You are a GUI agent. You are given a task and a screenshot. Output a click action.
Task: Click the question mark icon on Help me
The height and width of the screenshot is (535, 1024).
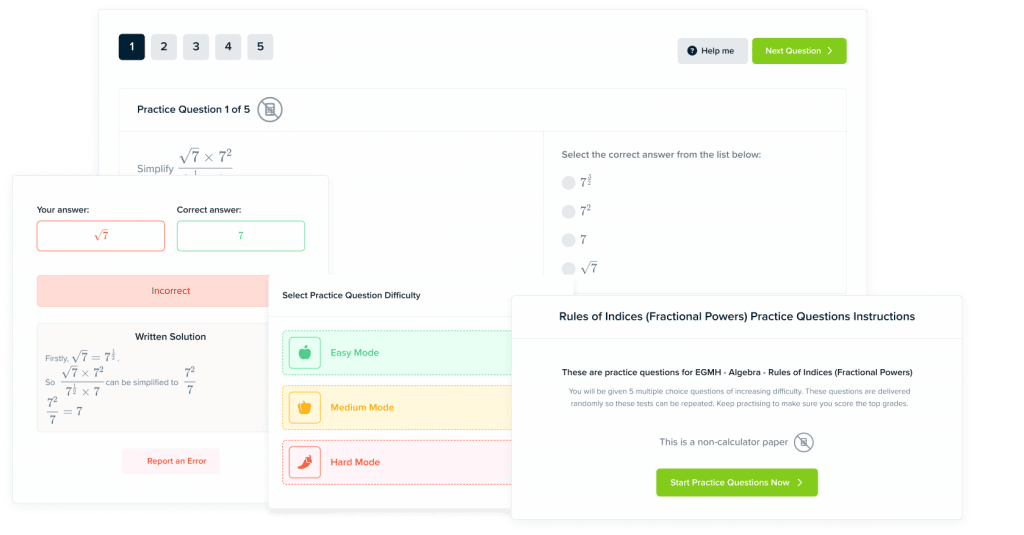[x=692, y=51]
